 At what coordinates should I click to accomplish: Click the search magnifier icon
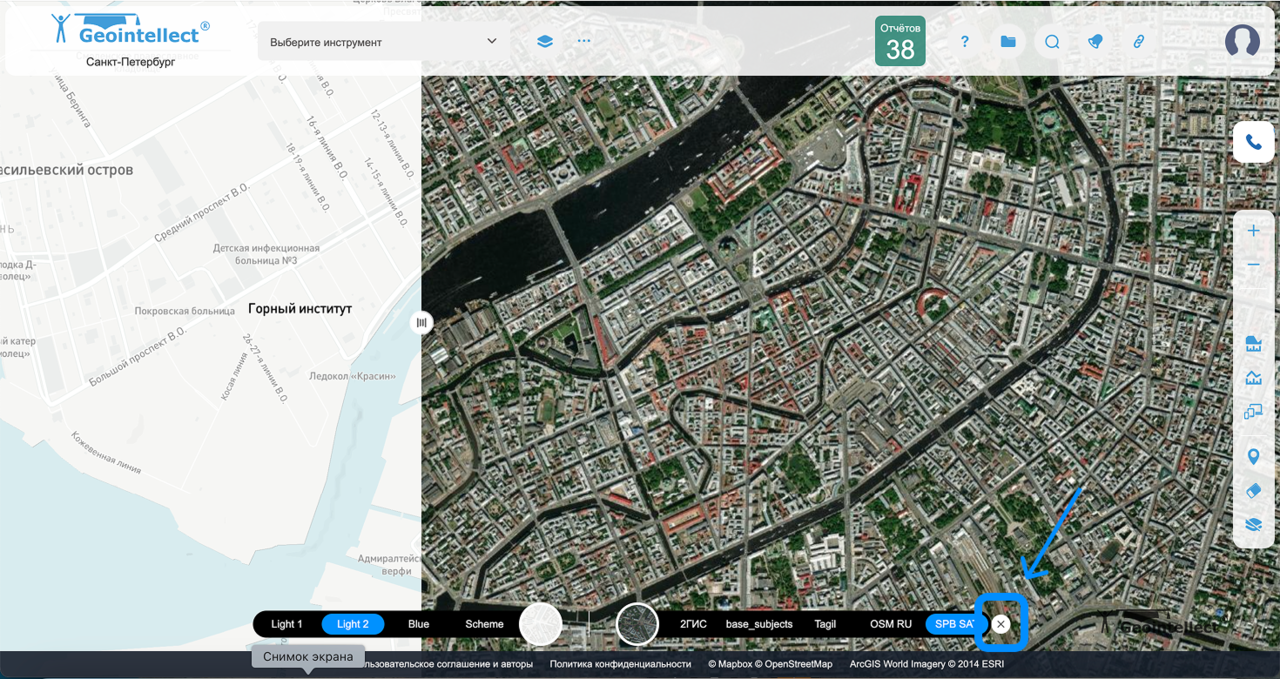[1052, 42]
